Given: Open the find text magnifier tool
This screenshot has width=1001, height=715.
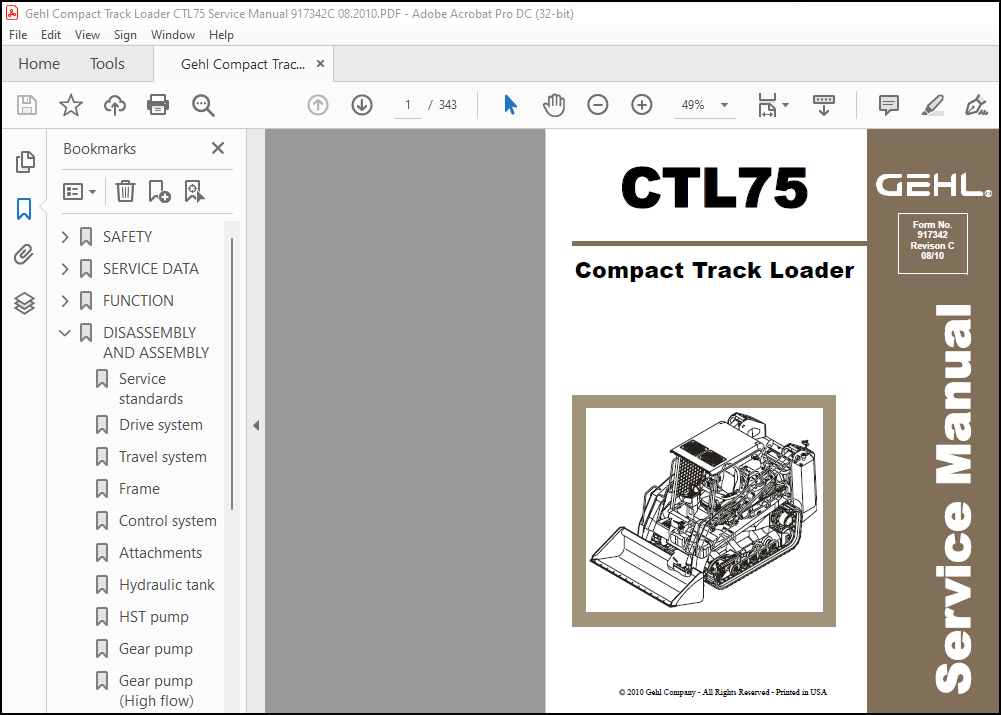Looking at the screenshot, I should 203,105.
